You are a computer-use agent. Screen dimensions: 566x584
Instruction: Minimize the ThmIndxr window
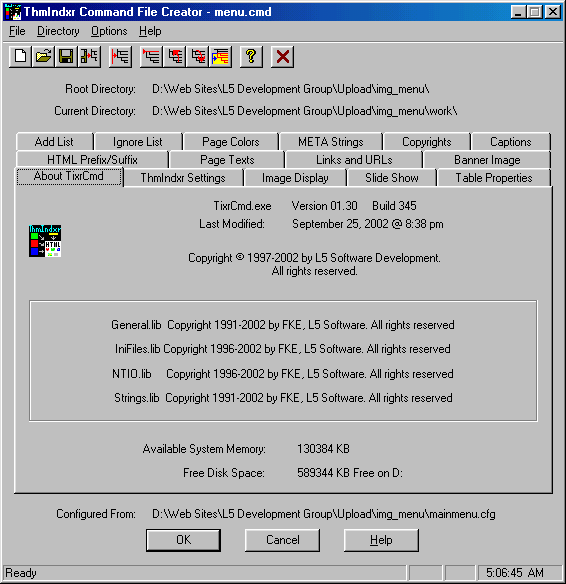(x=518, y=12)
